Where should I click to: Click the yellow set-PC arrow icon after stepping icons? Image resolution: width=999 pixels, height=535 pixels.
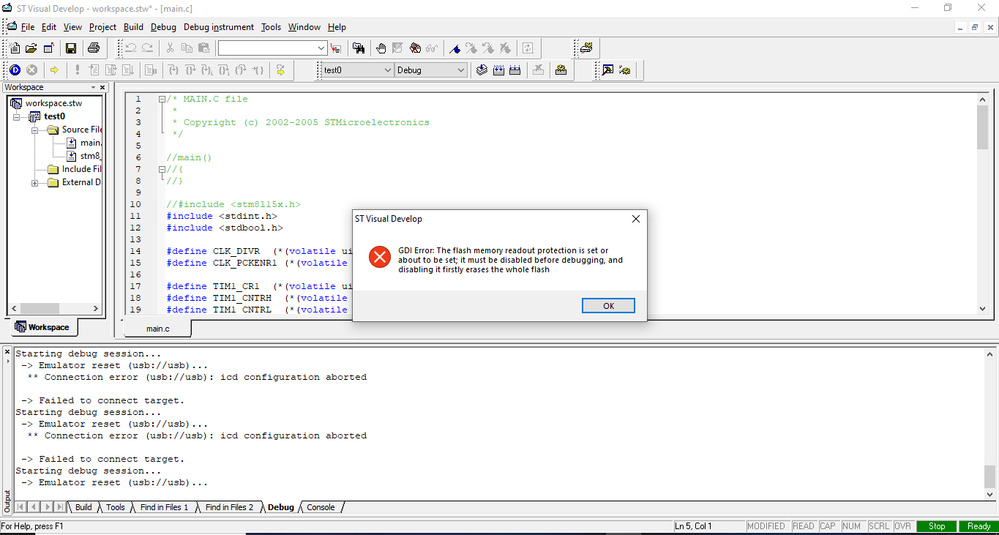280,70
